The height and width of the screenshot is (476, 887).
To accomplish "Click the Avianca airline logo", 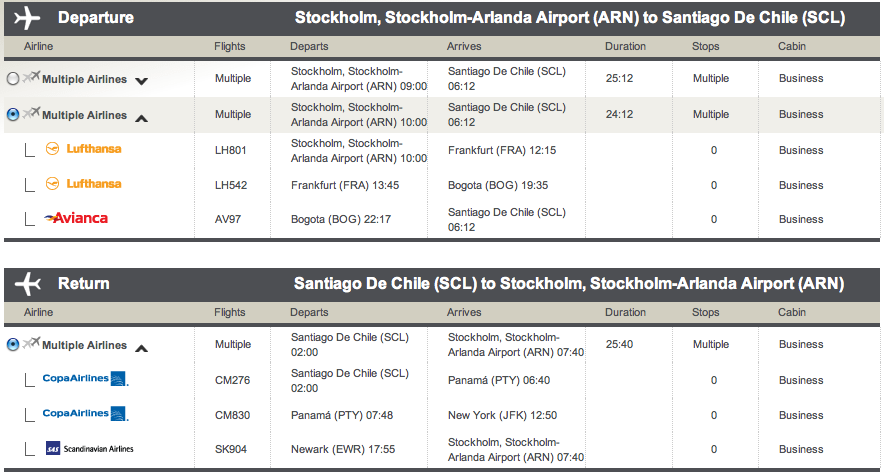I will (76, 218).
